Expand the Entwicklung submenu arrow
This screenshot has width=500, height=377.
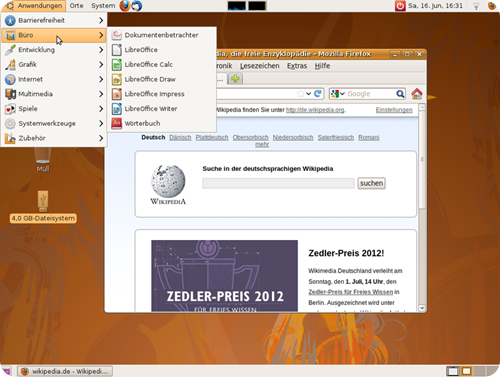[x=101, y=50]
